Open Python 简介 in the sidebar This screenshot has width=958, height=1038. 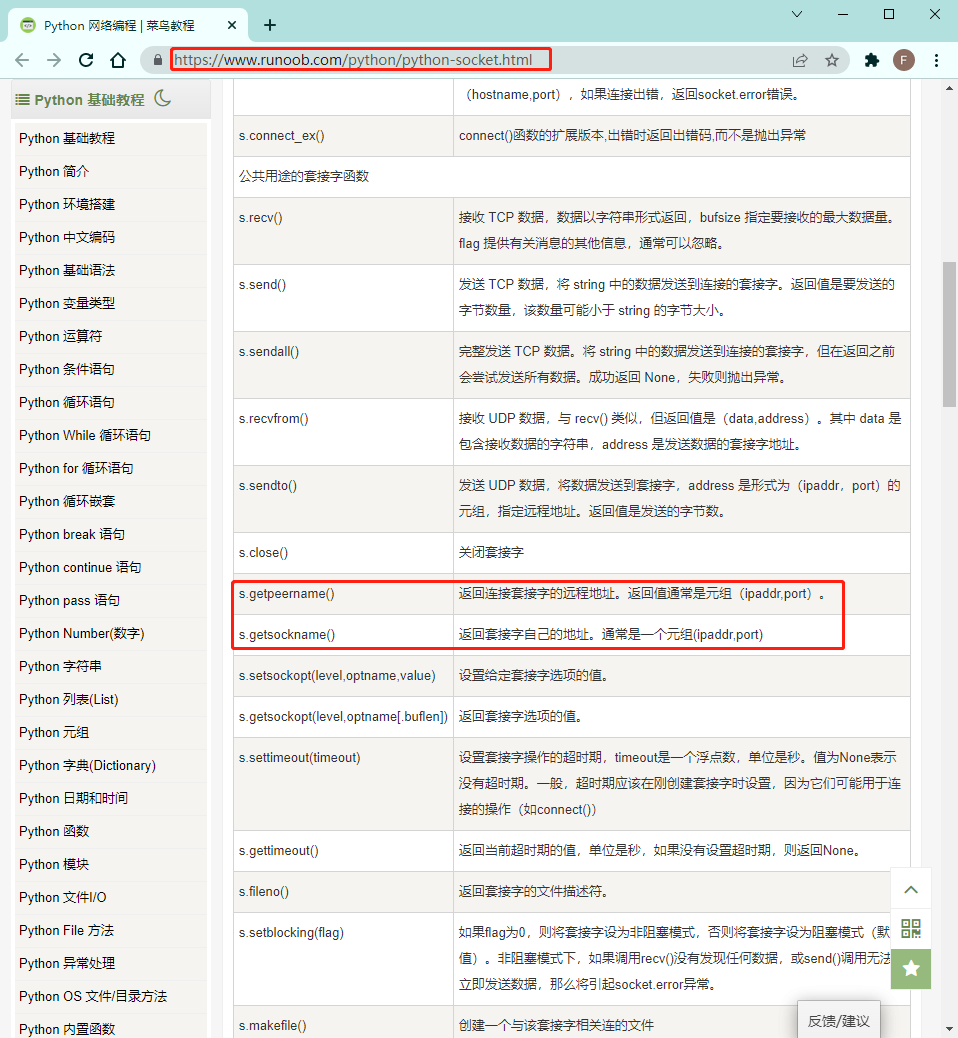54,171
